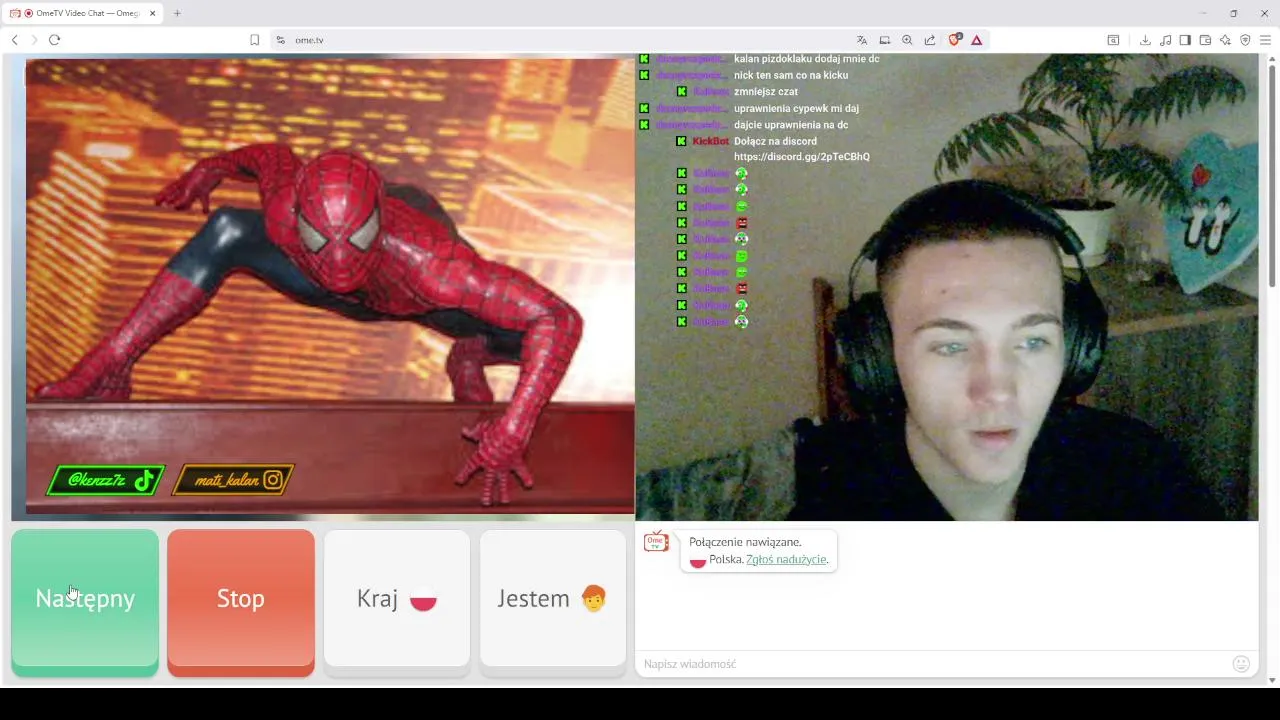Open the downloads icon in toolbar
This screenshot has width=1280, height=720.
pyautogui.click(x=1145, y=40)
